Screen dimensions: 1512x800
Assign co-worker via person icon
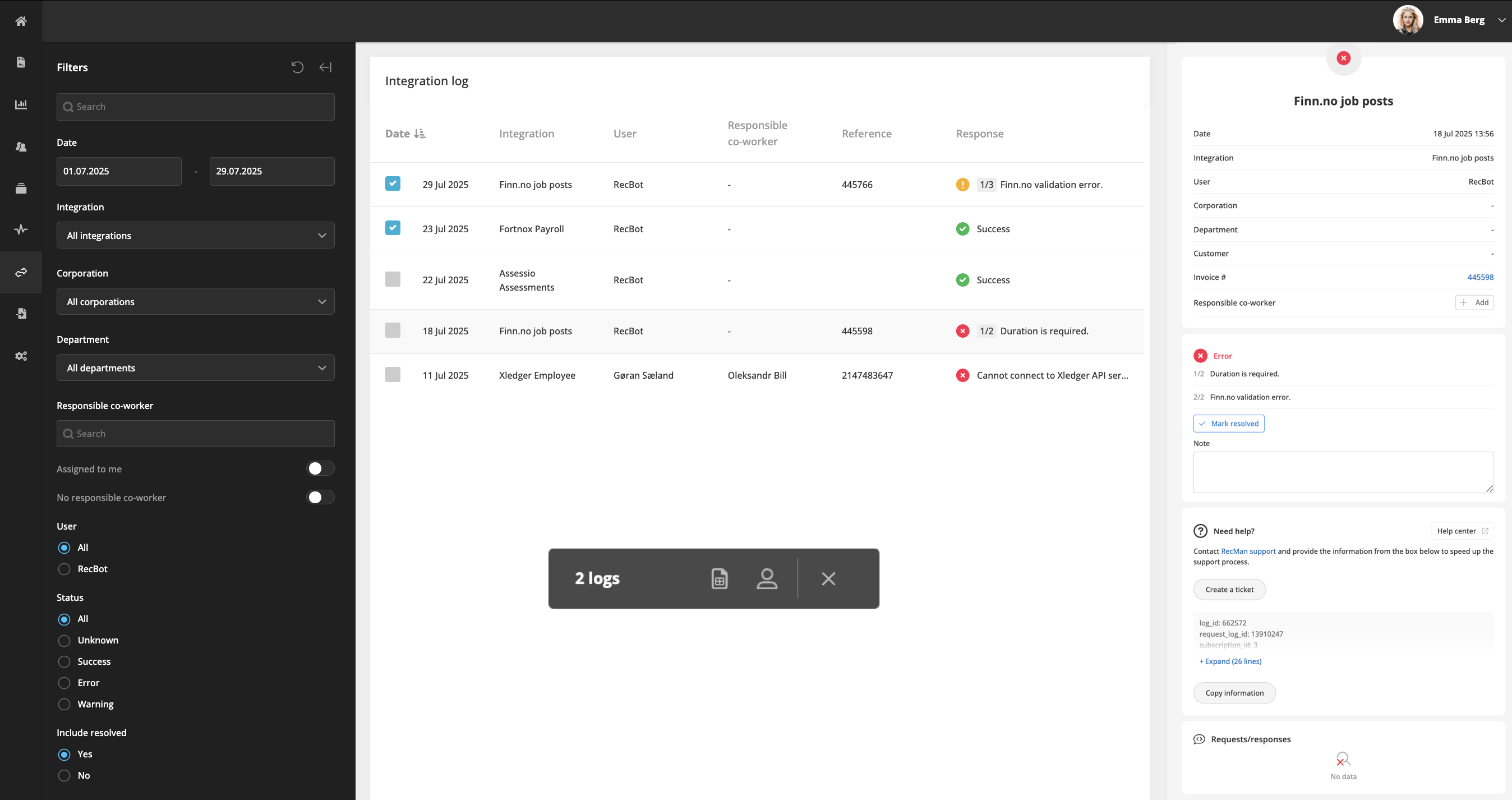(x=767, y=579)
